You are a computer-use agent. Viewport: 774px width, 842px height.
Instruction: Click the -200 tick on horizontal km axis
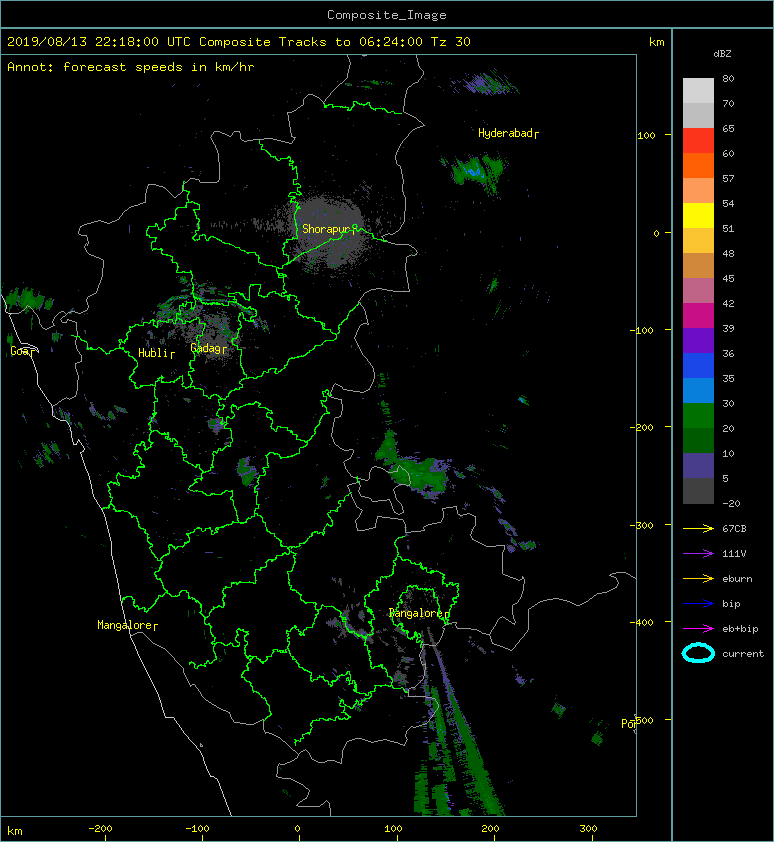[x=100, y=829]
